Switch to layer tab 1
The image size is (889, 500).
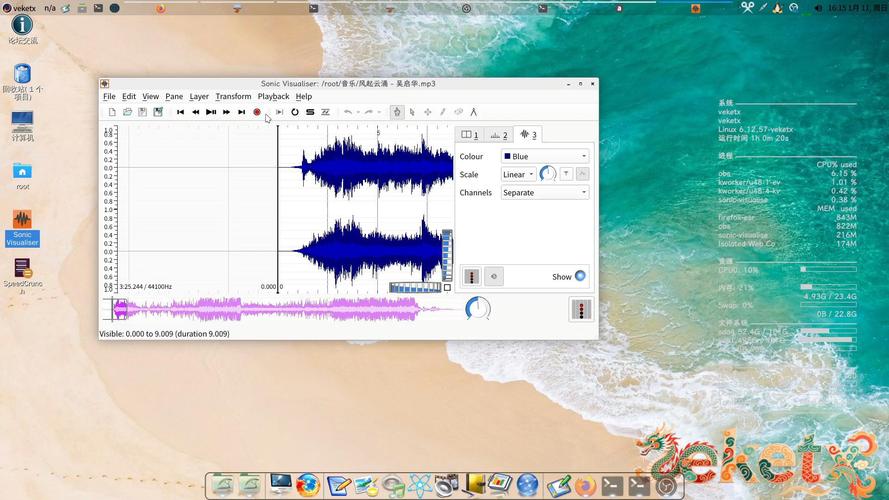[x=469, y=135]
